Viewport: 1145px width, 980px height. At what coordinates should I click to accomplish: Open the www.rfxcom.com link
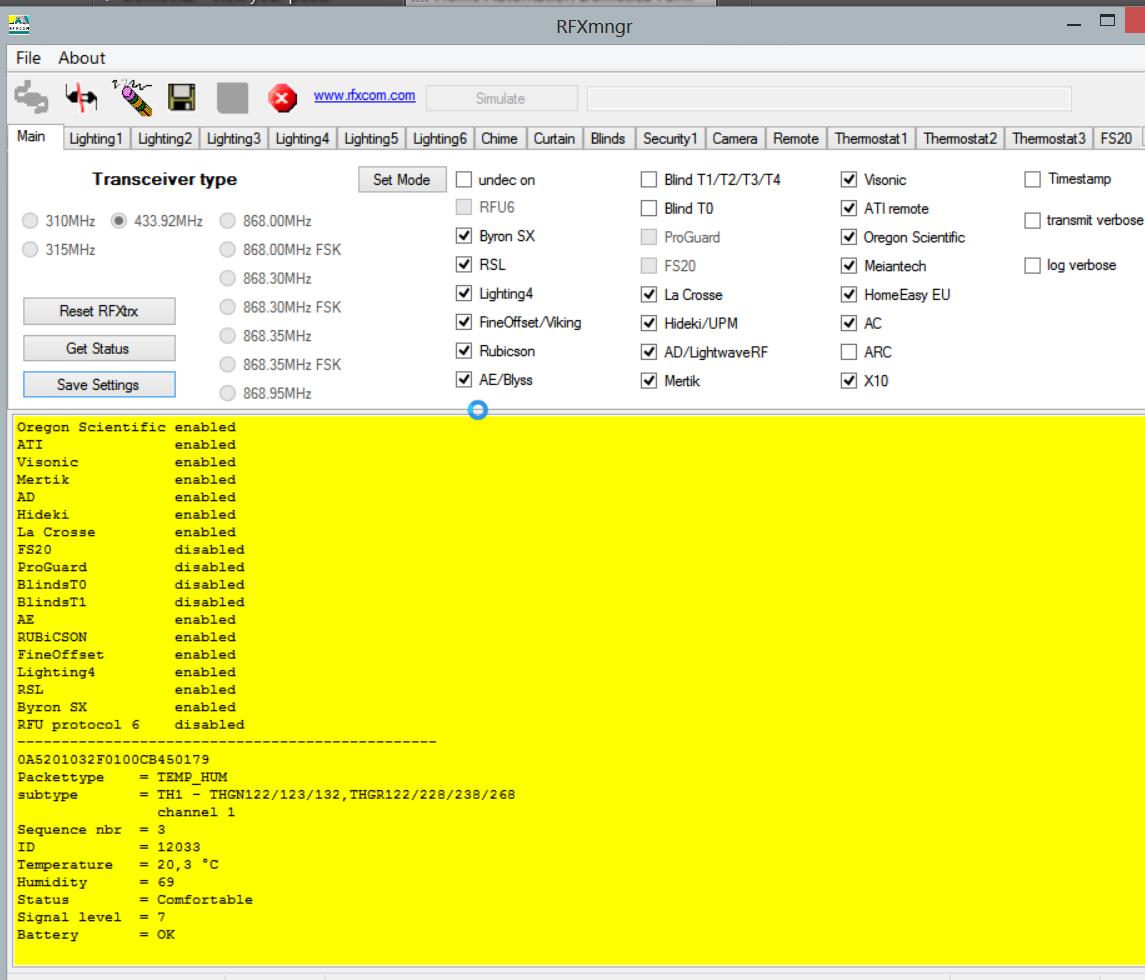click(364, 95)
